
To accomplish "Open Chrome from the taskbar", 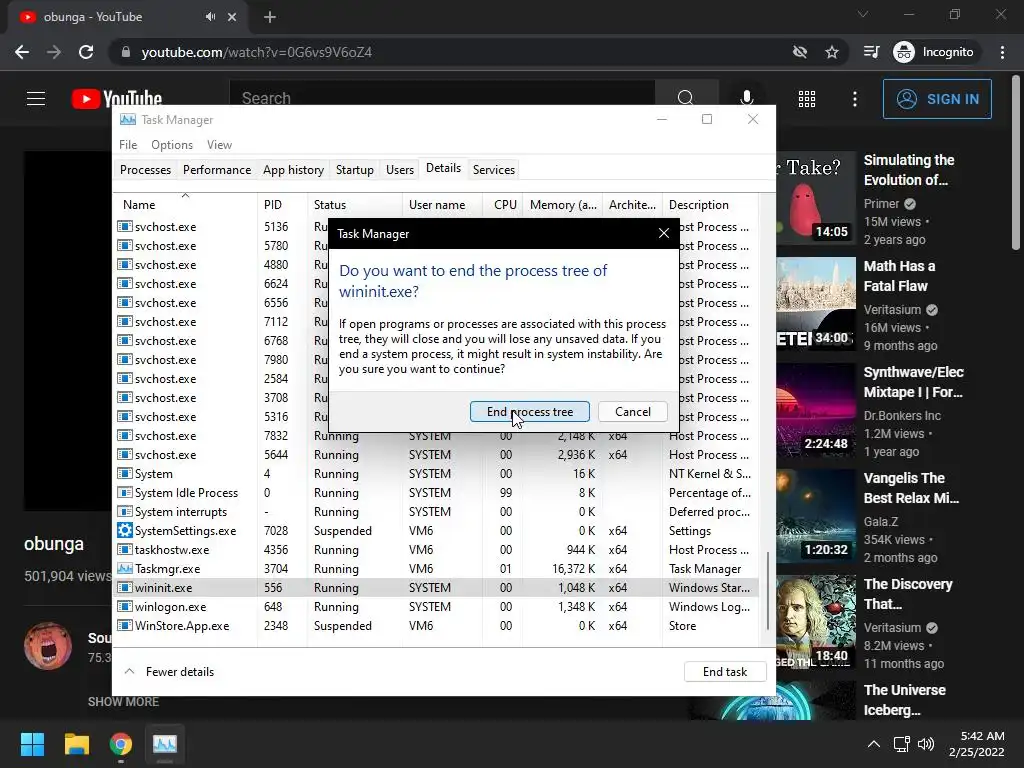I will click(x=120, y=744).
